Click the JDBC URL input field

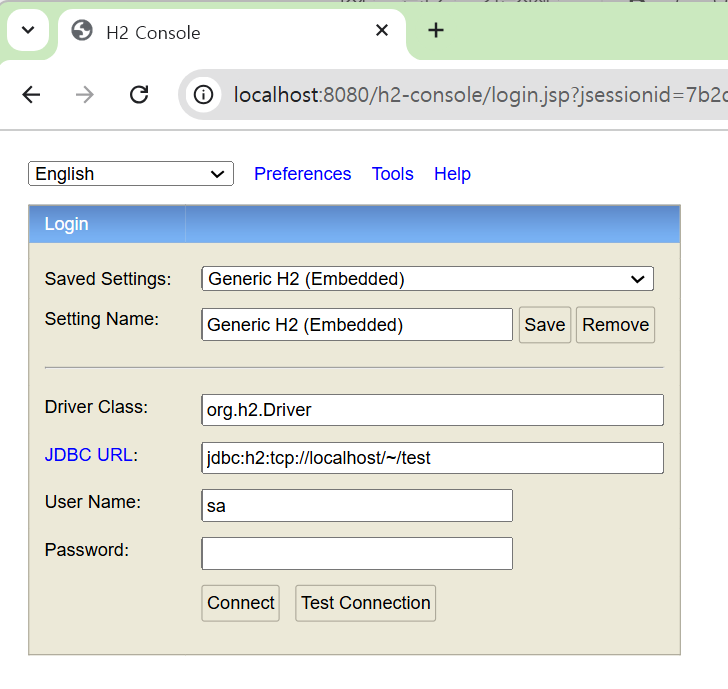(432, 458)
